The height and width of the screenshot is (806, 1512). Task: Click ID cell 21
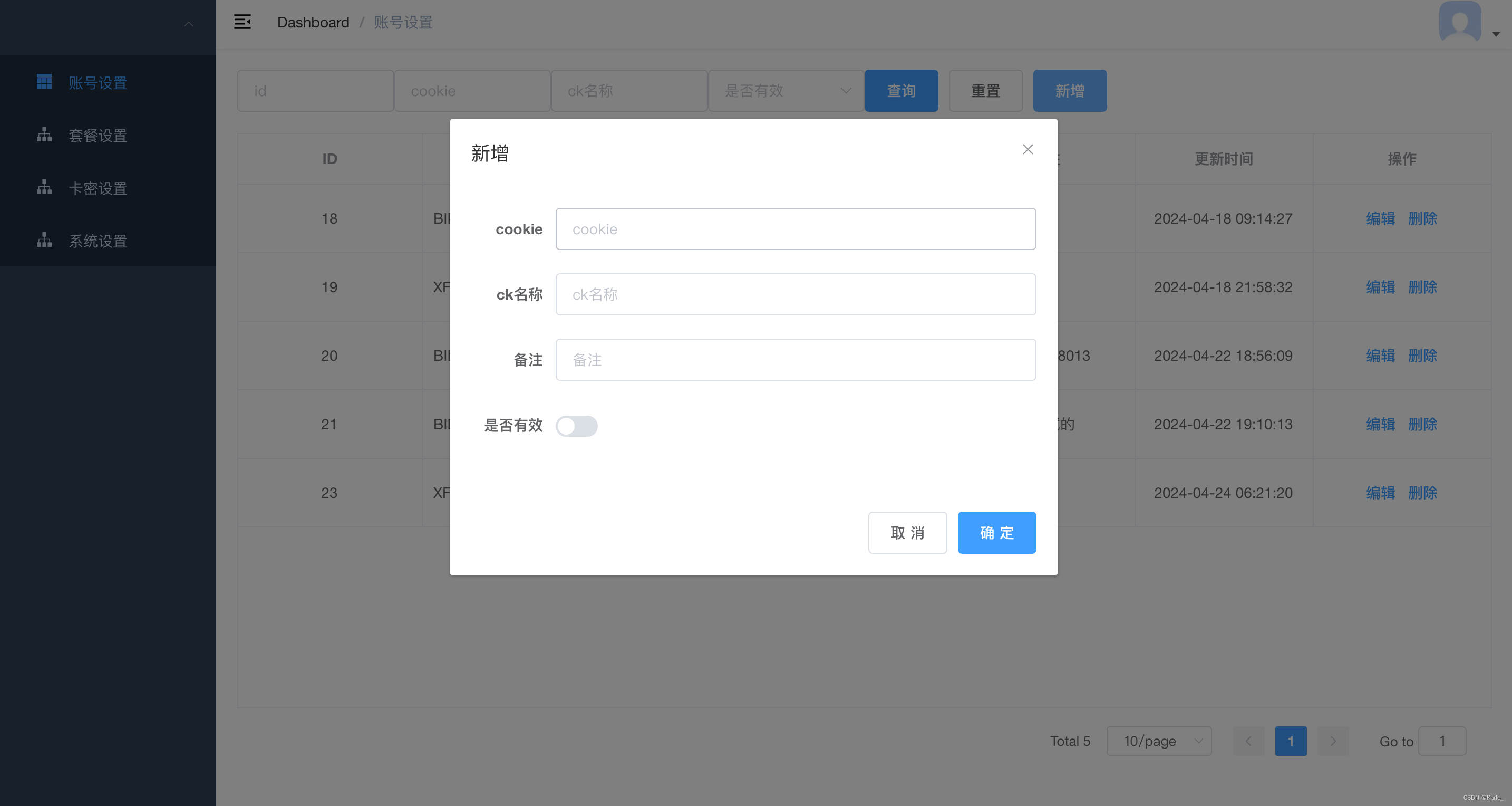click(329, 424)
